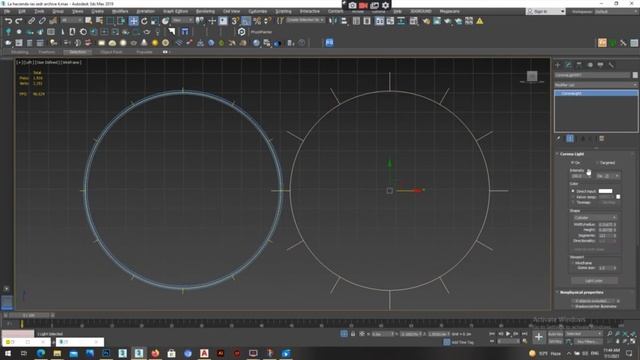The image size is (640, 360).
Task: Open the Rendering menu
Action: (205, 11)
